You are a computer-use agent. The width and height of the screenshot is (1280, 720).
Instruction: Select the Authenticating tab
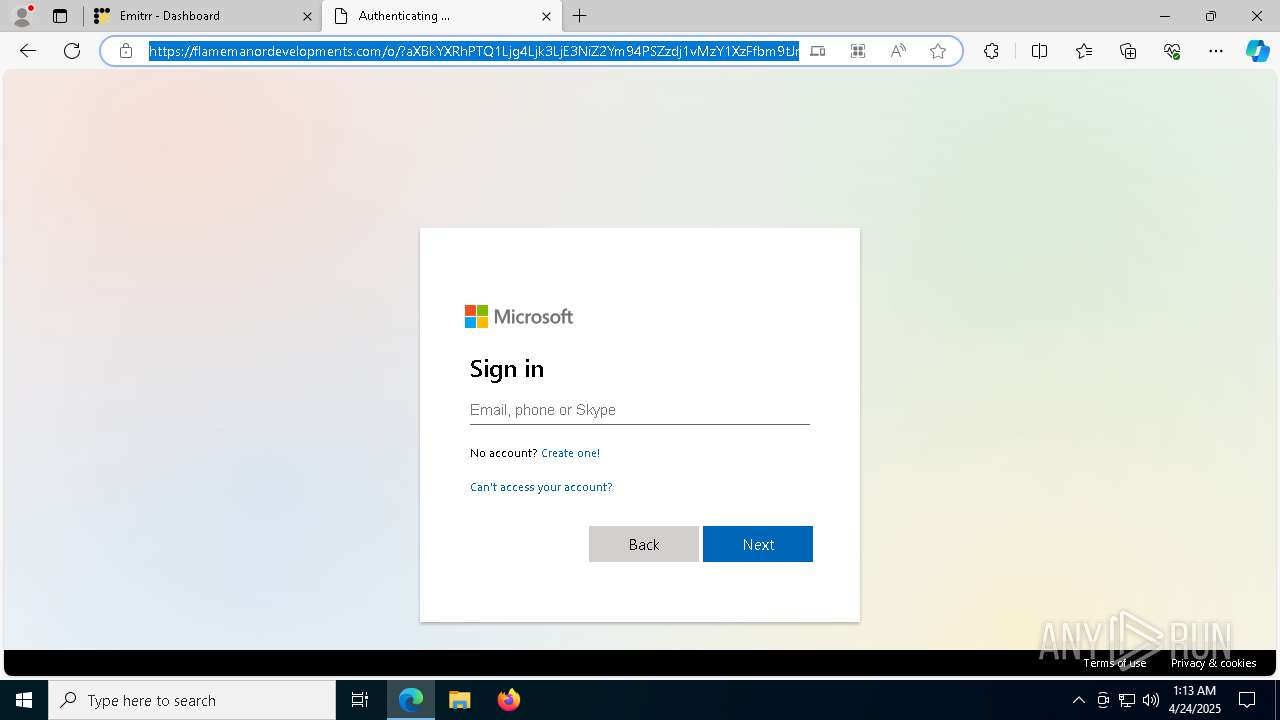tap(442, 16)
